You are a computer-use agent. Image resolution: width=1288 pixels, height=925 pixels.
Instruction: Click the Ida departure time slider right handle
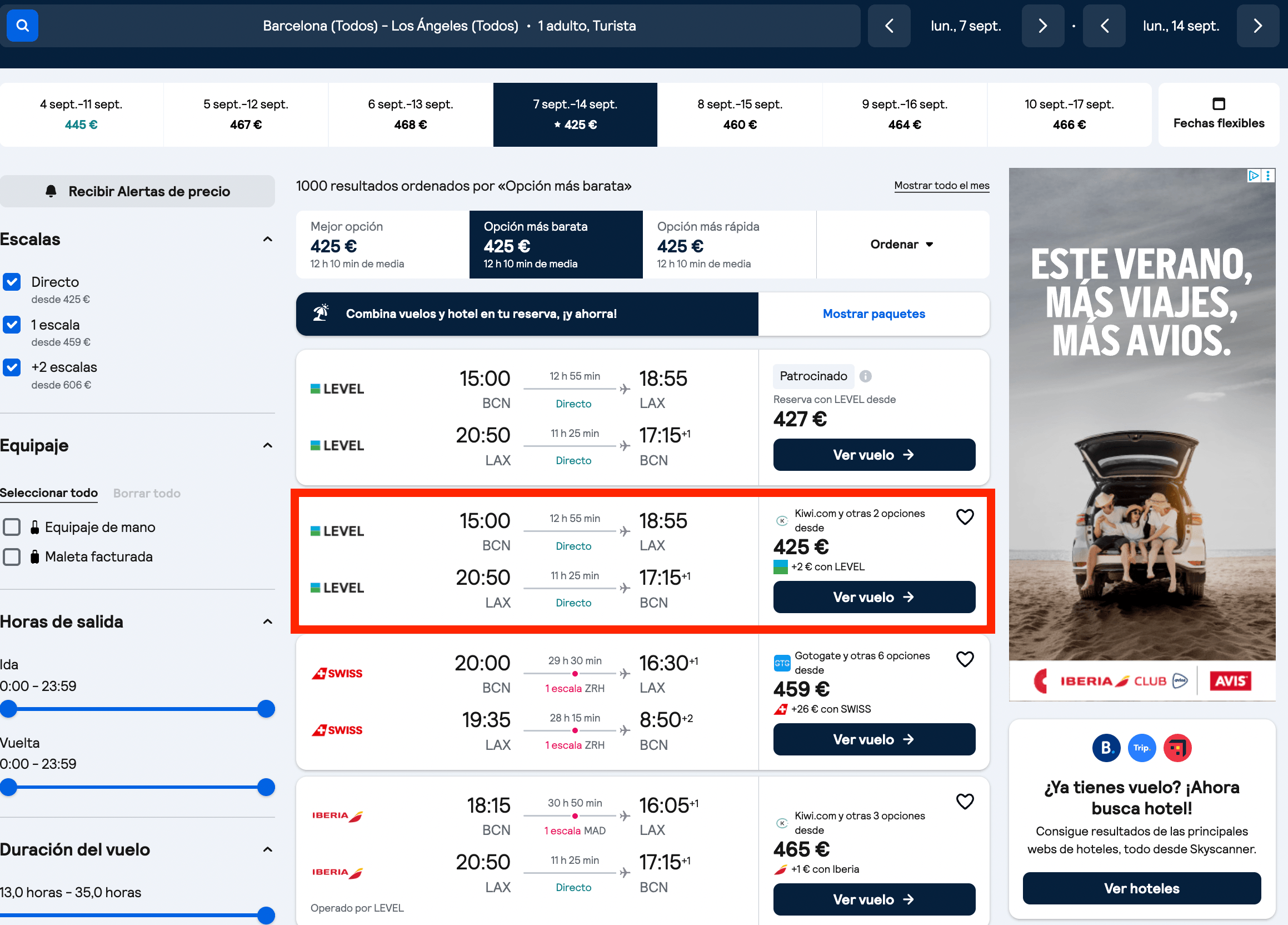[266, 709]
